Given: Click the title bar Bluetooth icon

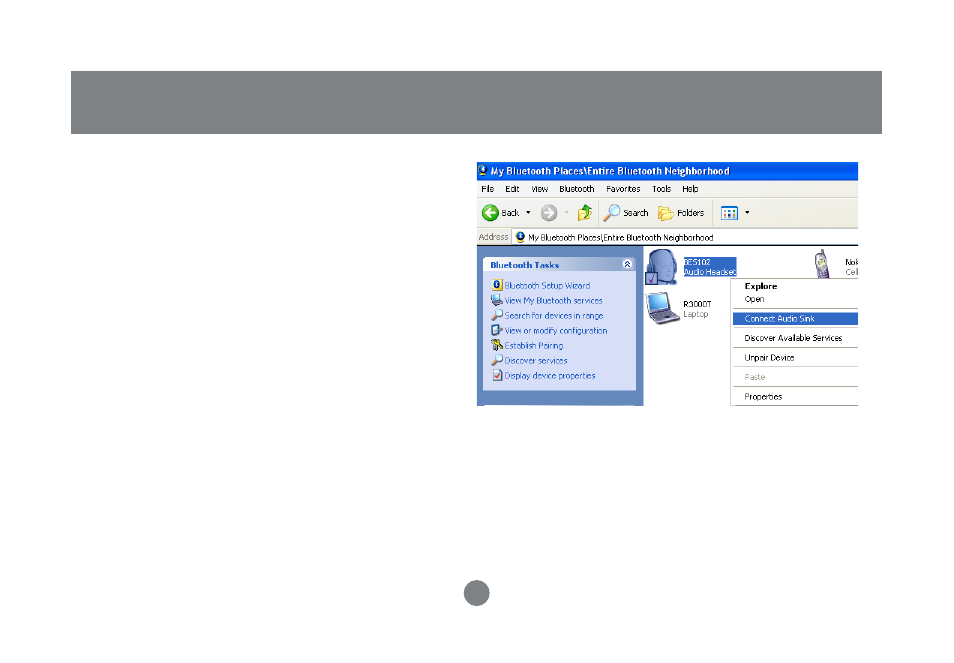Looking at the screenshot, I should pos(482,170).
